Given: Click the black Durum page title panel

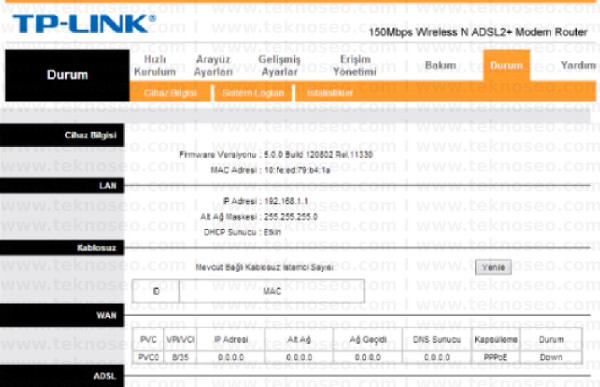Looking at the screenshot, I should tap(67, 75).
